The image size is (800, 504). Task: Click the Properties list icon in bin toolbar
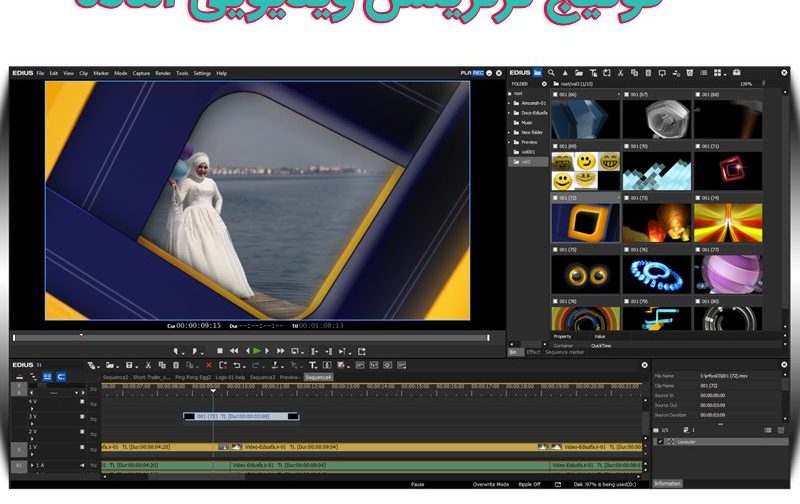click(704, 73)
